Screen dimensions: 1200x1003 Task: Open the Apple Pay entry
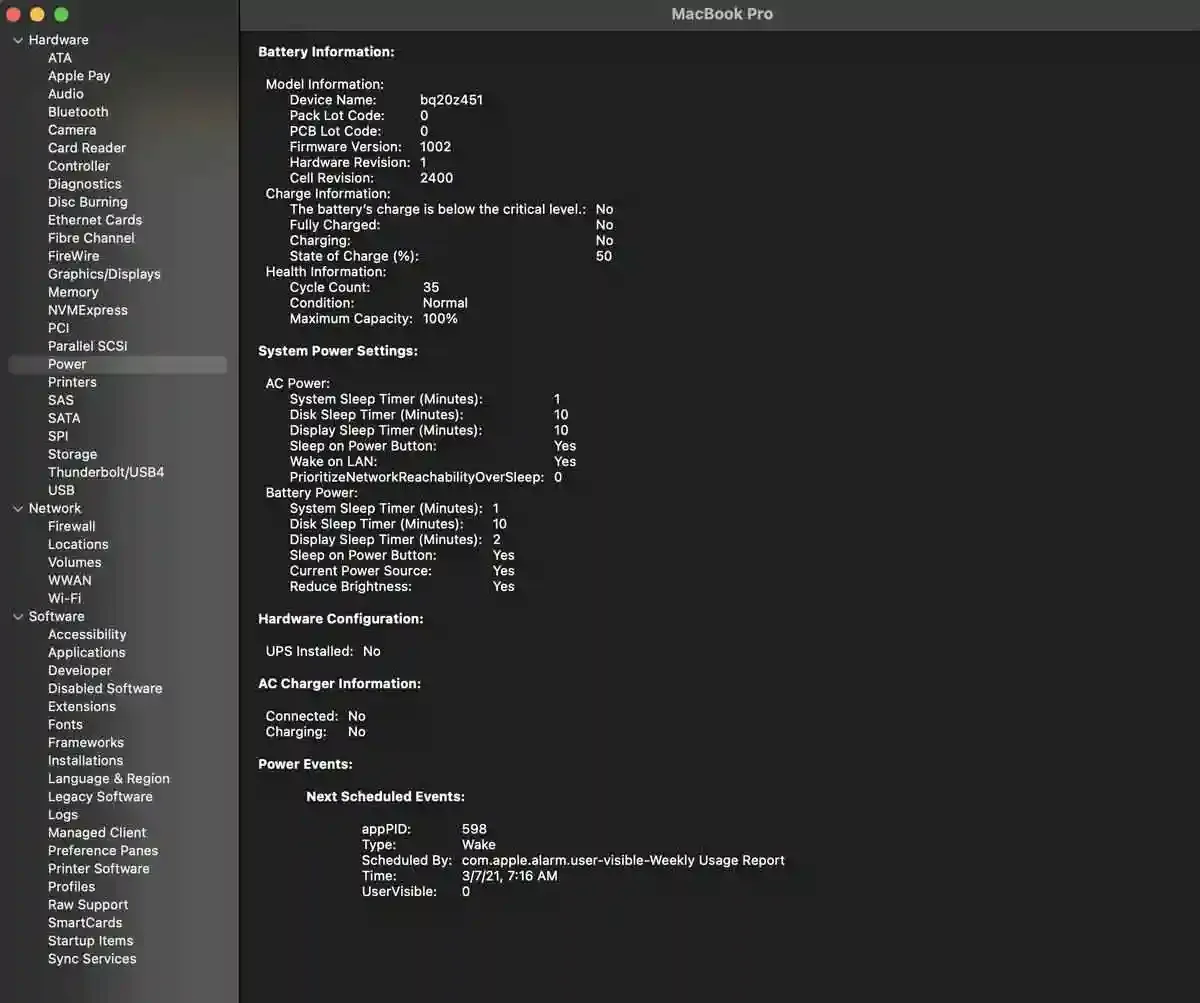[x=79, y=76]
